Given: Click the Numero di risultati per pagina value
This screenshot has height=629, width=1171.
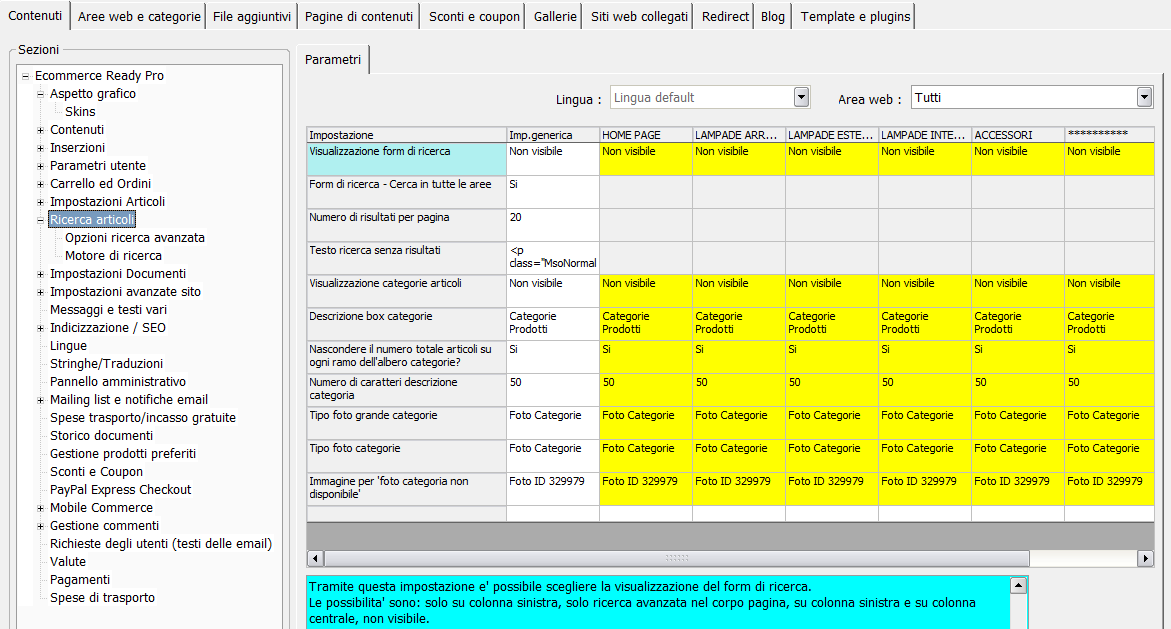Looking at the screenshot, I should [x=553, y=225].
